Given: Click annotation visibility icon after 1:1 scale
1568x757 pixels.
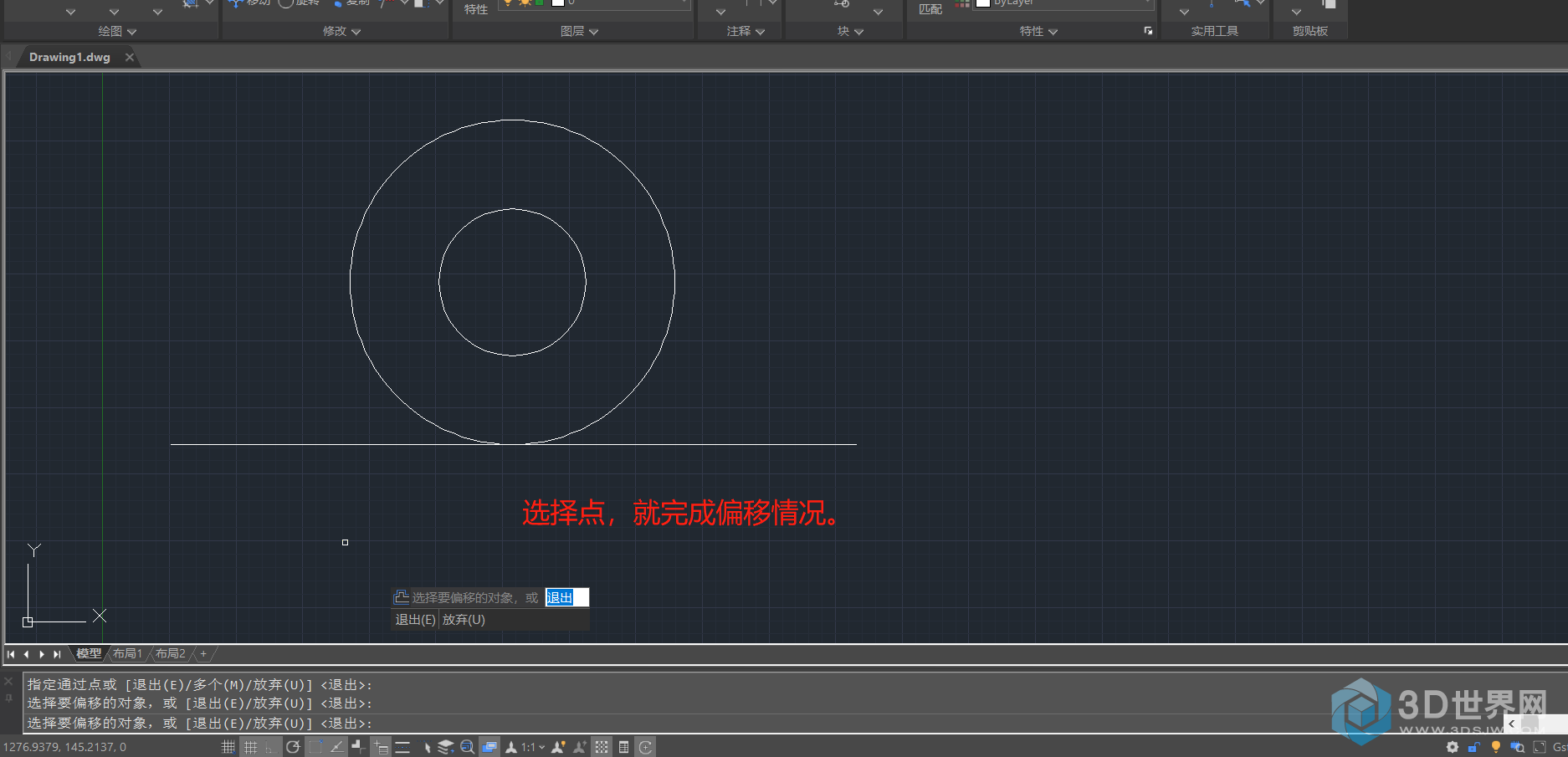Looking at the screenshot, I should click(x=558, y=747).
